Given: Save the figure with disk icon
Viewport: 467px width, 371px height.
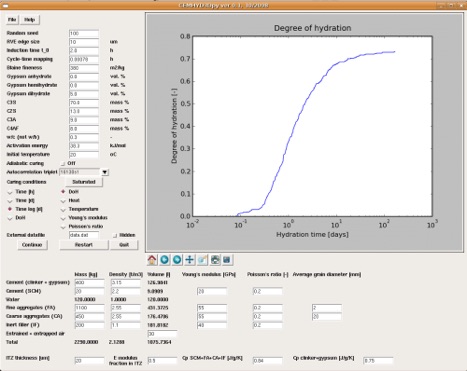Looking at the screenshot, I should pos(227,260).
